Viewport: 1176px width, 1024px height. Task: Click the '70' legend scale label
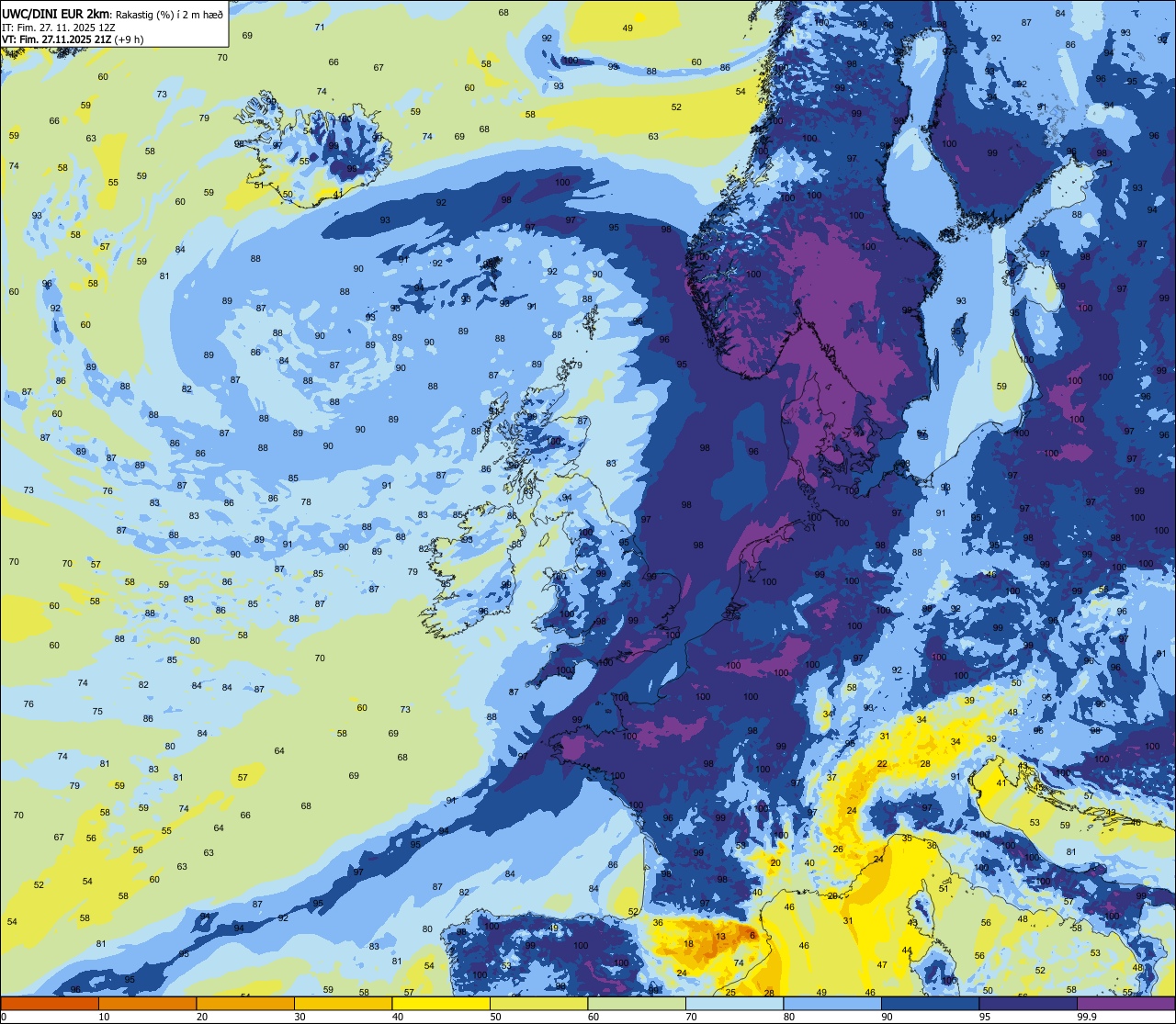pos(691,1017)
